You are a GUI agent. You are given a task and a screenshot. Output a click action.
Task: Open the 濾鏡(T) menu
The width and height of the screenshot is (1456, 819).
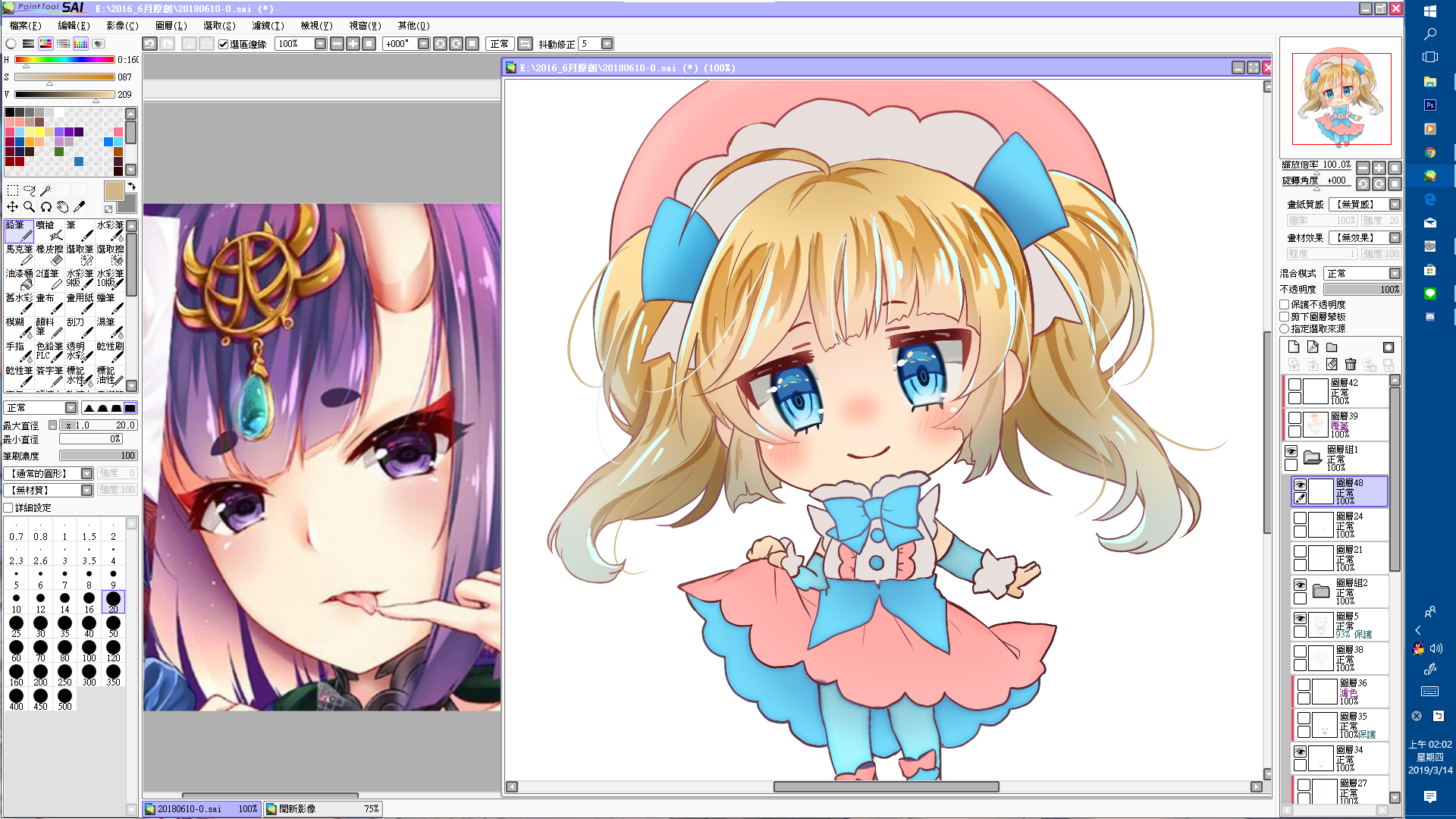[268, 26]
